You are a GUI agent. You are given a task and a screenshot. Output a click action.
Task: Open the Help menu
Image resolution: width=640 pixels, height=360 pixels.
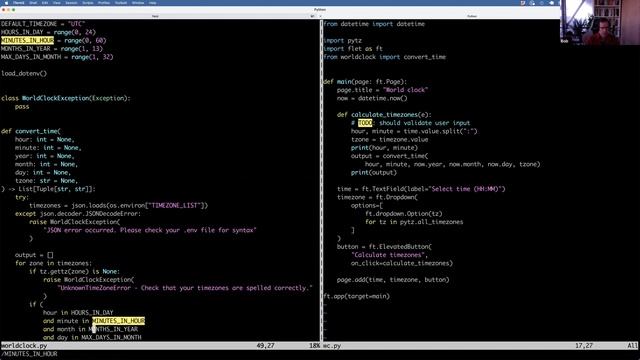pos(153,2)
